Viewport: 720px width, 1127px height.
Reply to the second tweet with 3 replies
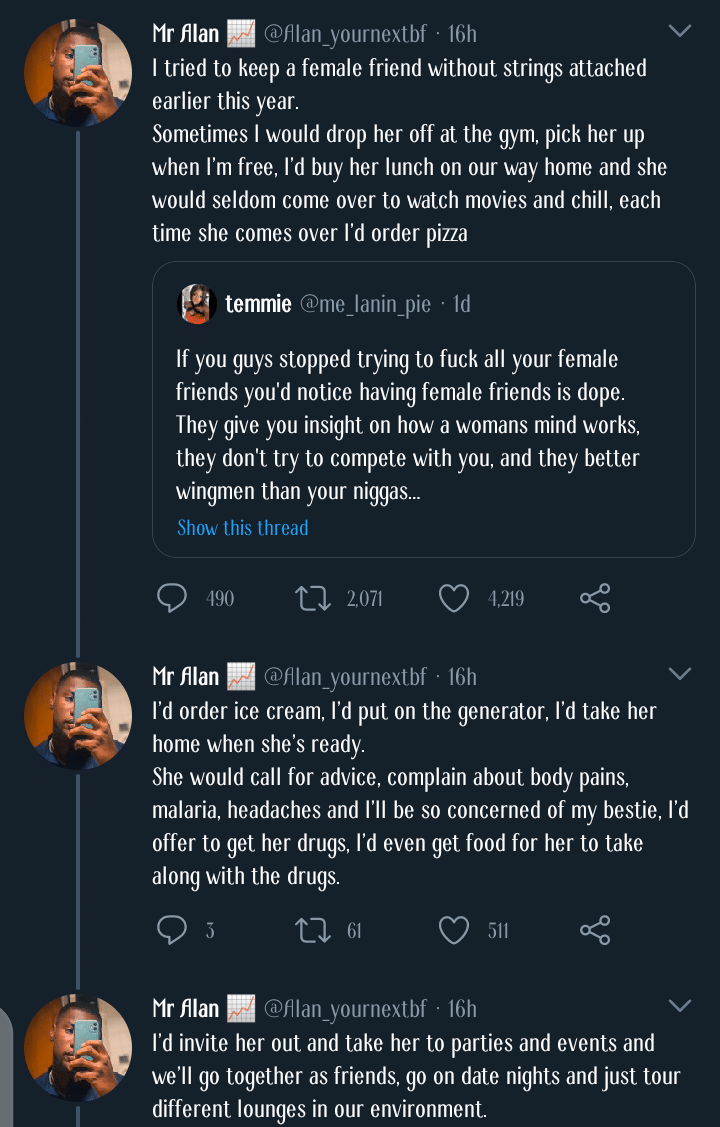pyautogui.click(x=173, y=931)
